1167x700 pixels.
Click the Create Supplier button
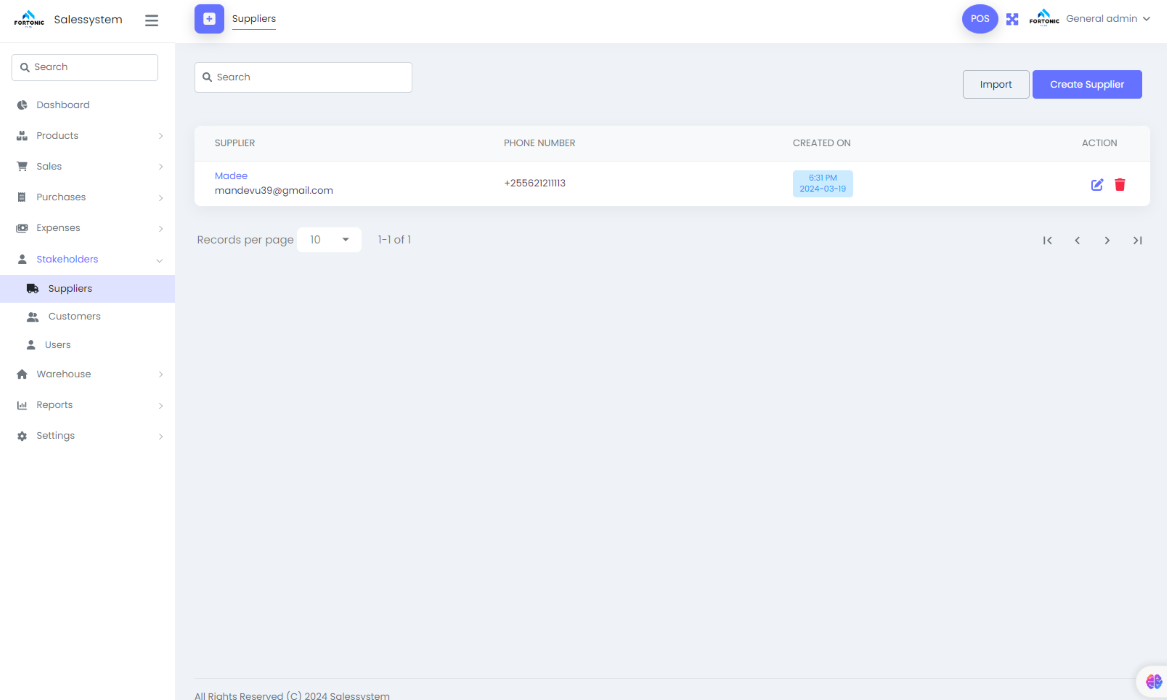(1086, 85)
